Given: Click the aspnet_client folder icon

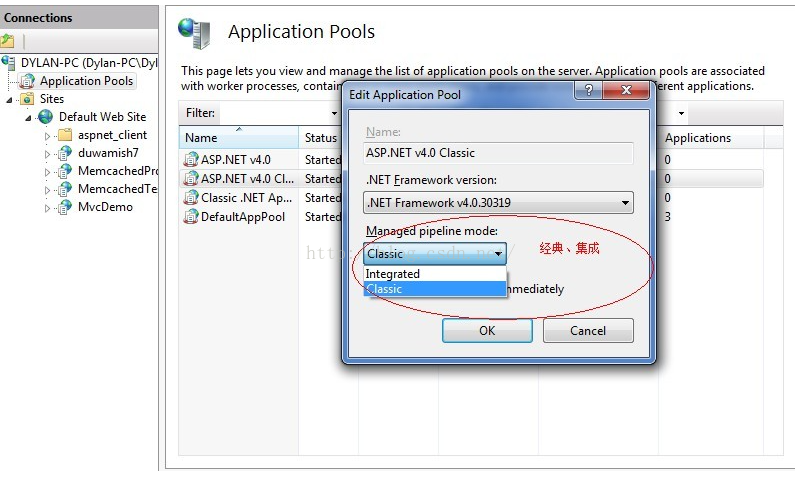Looking at the screenshot, I should [x=64, y=135].
